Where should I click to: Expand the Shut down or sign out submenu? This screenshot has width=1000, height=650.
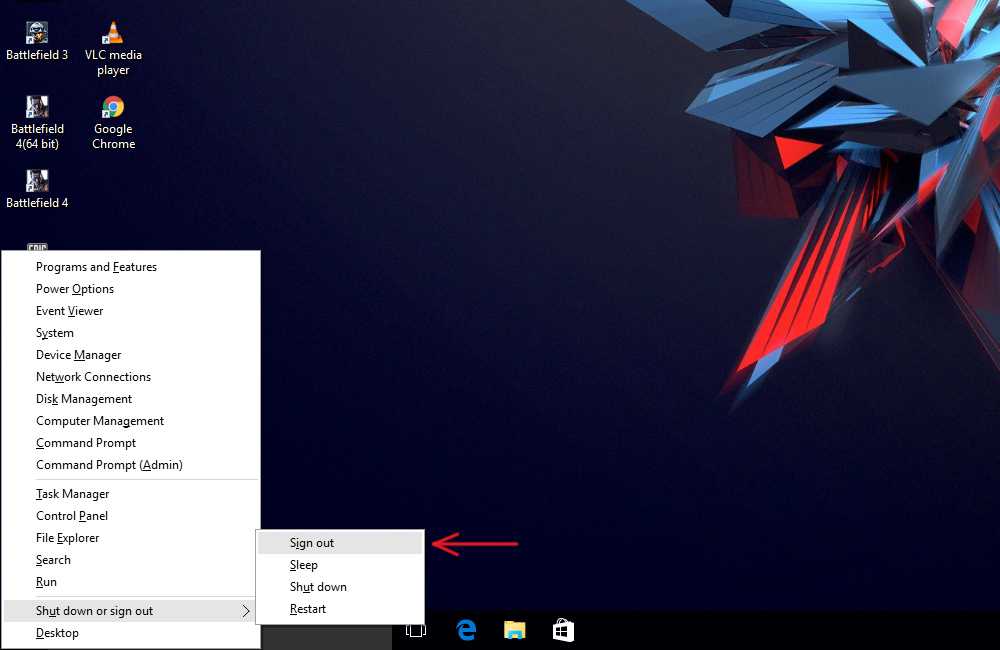coord(131,611)
